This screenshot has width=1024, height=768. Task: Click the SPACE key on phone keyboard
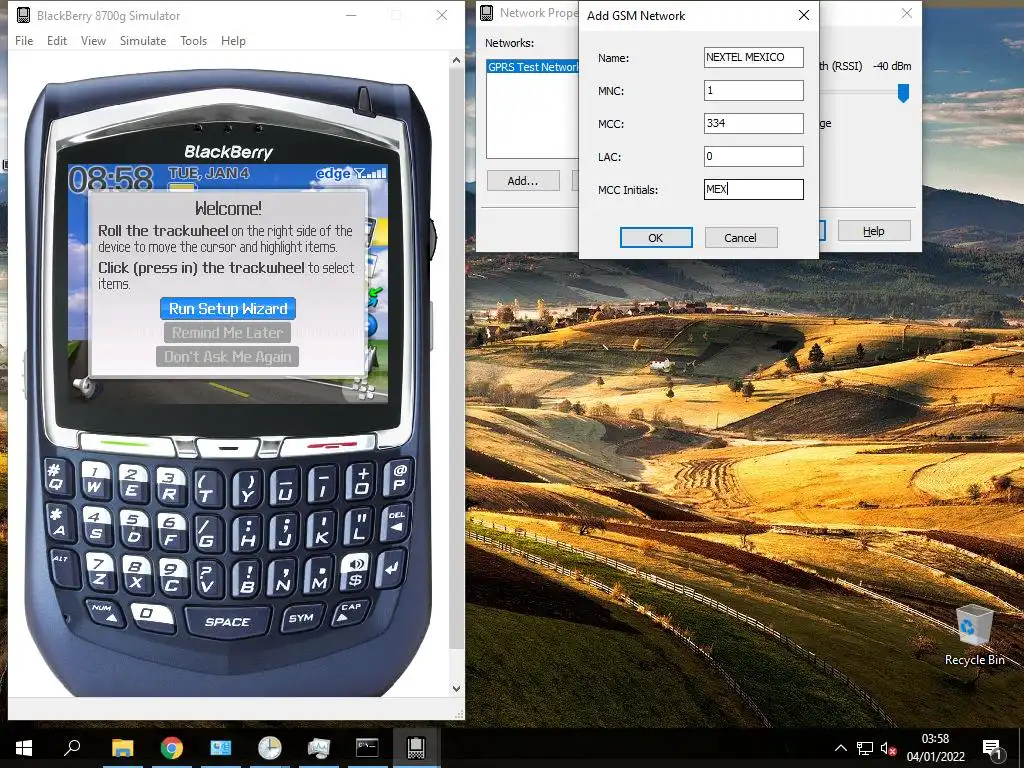227,621
